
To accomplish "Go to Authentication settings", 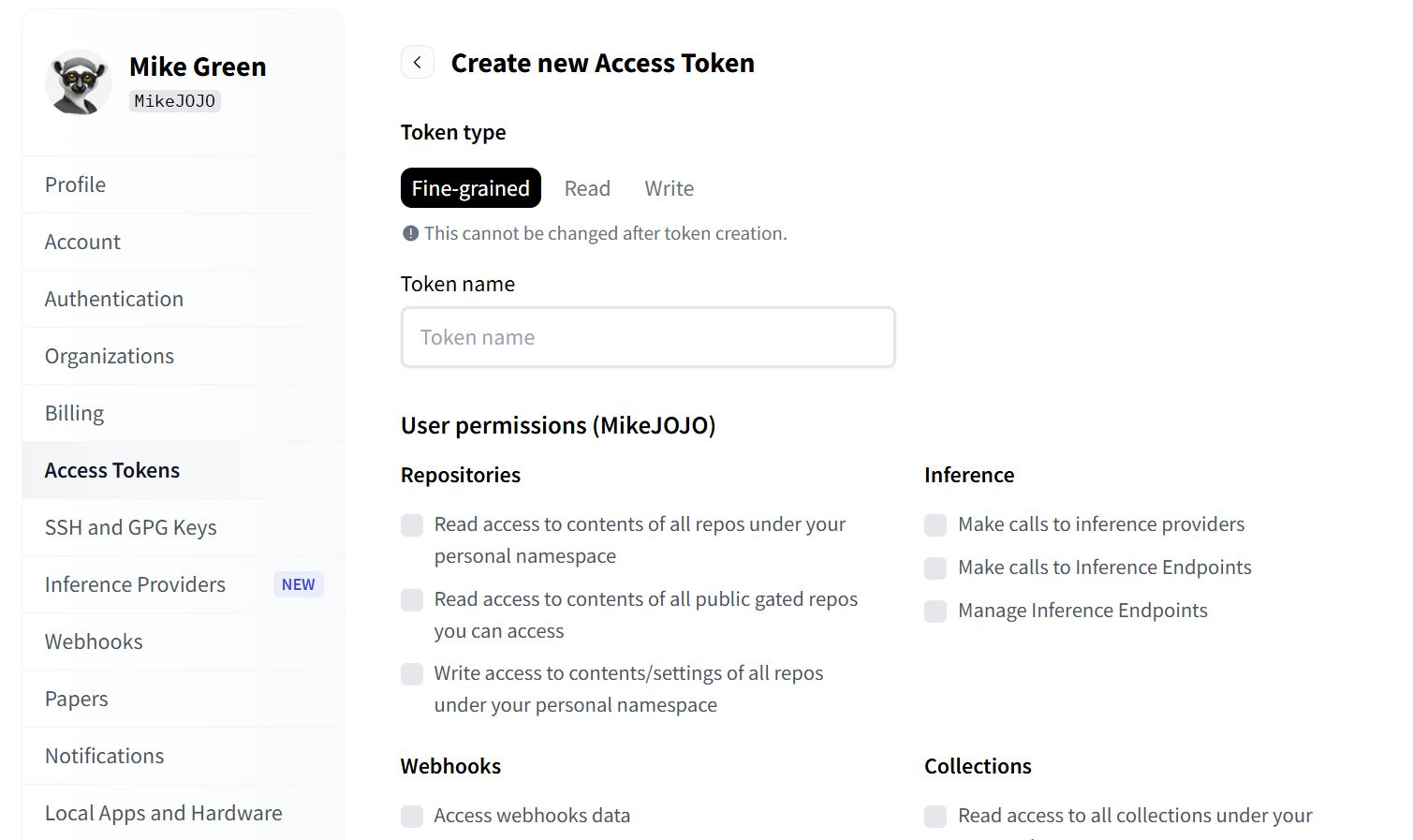I will point(114,299).
